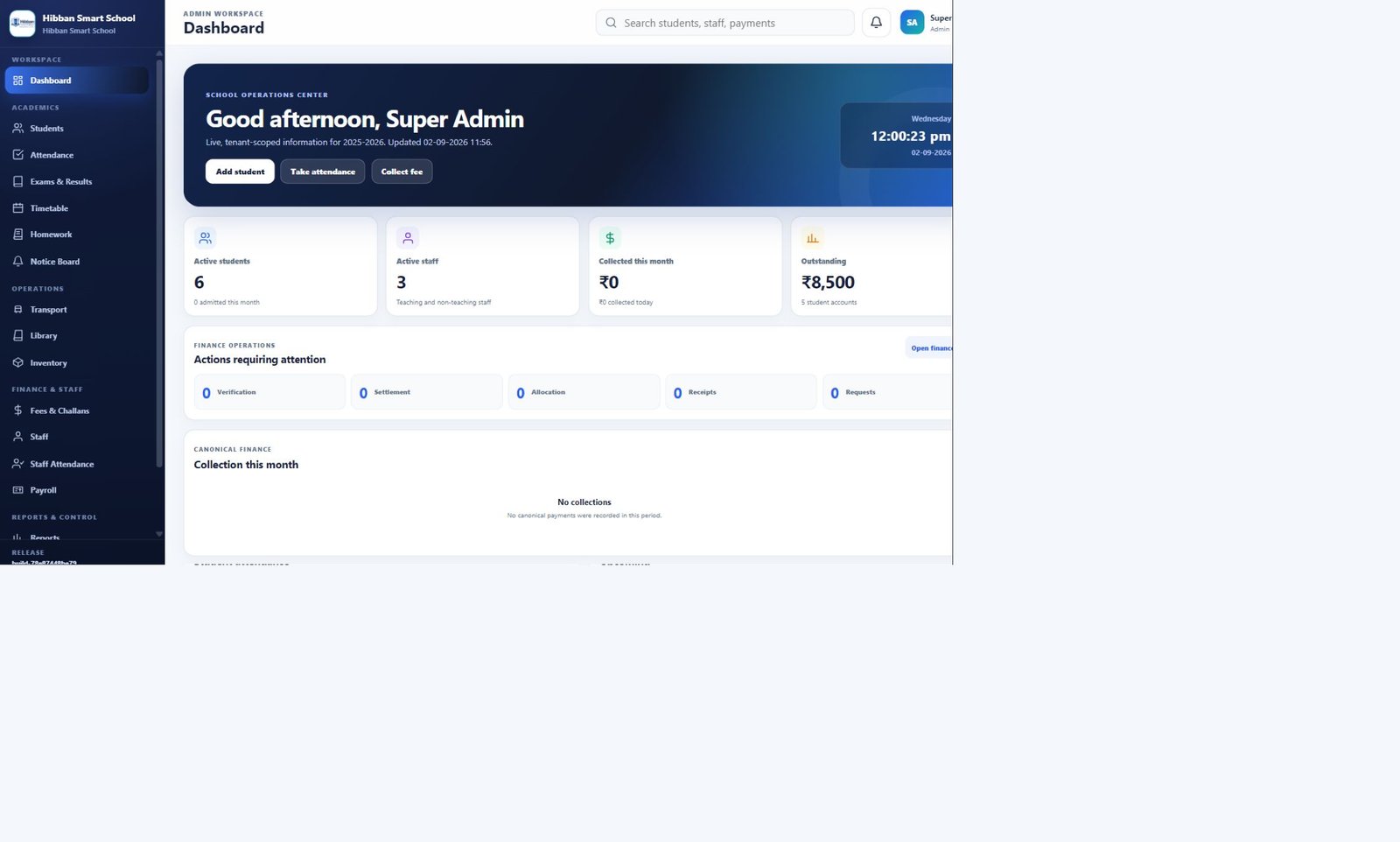Click the 'No collections' message
The image size is (1400, 842).
tap(584, 502)
